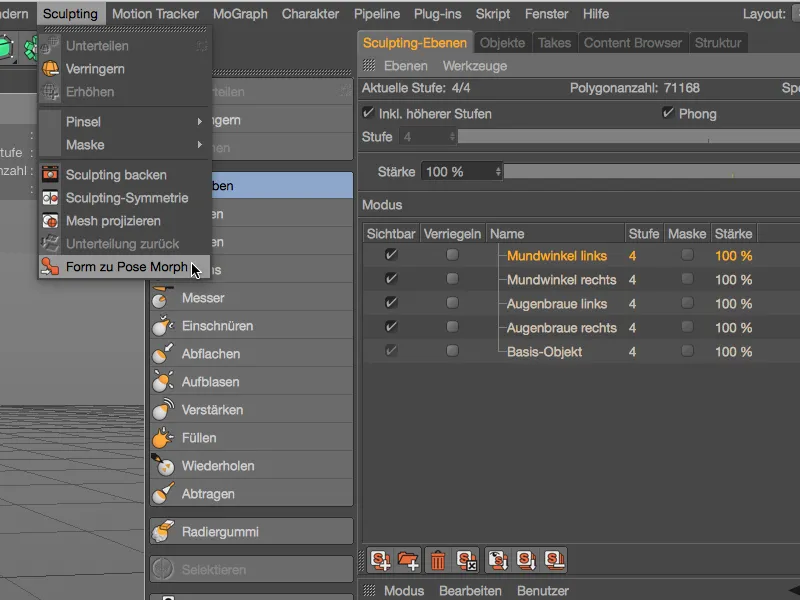Enable mask for Mundwinkel rechts layer
This screenshot has width=800, height=600.
(687, 279)
